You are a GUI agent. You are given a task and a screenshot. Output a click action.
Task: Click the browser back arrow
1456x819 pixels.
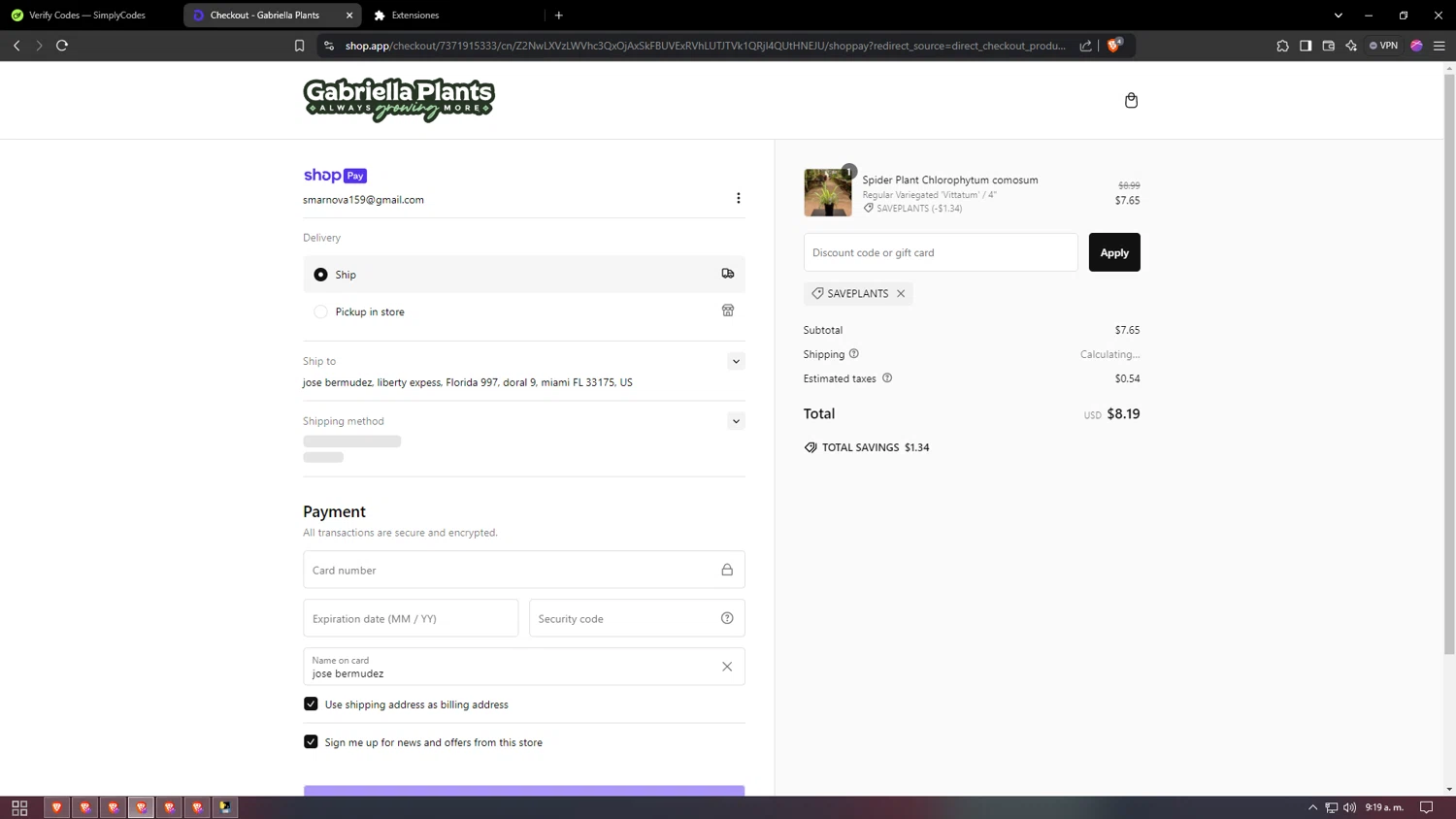[17, 46]
